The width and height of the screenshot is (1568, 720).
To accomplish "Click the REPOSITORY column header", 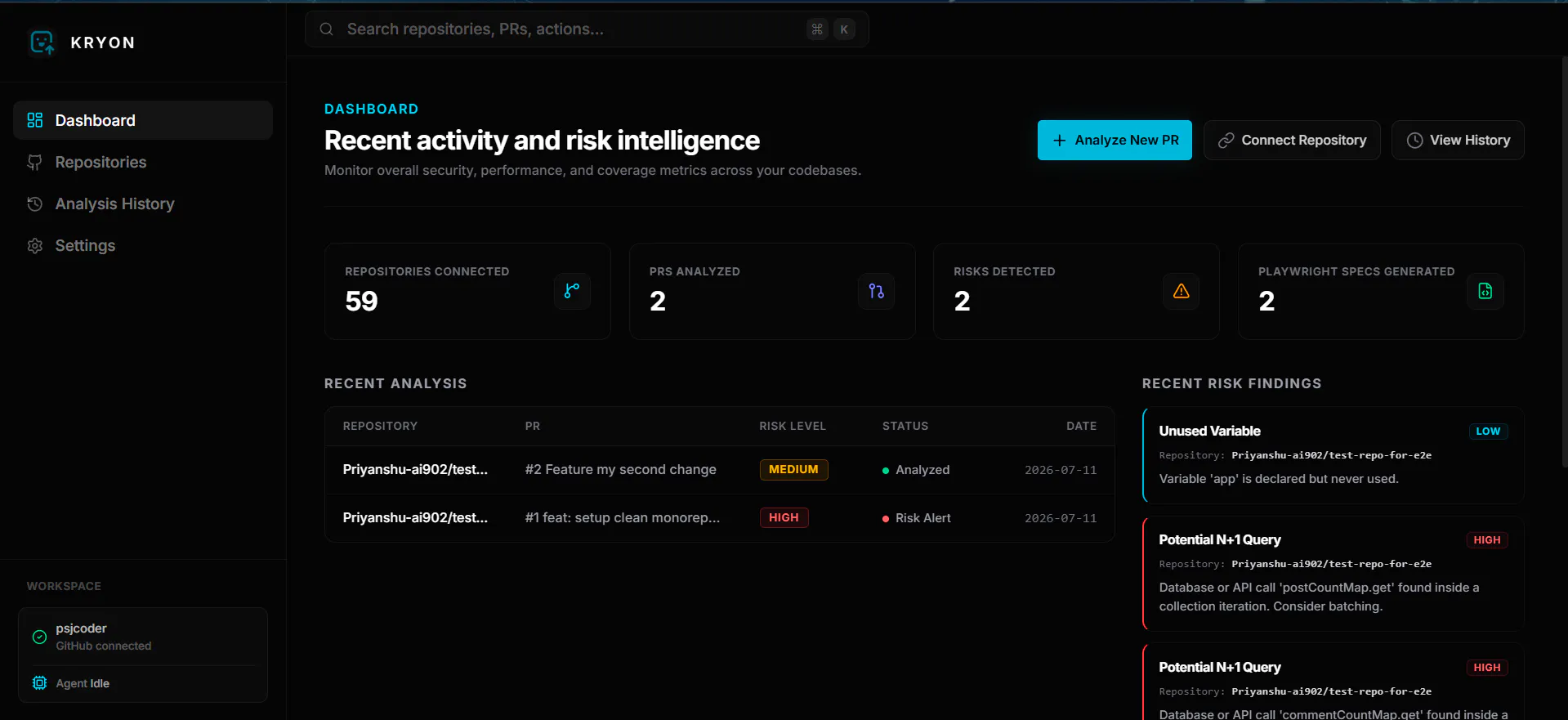I will click(x=380, y=426).
